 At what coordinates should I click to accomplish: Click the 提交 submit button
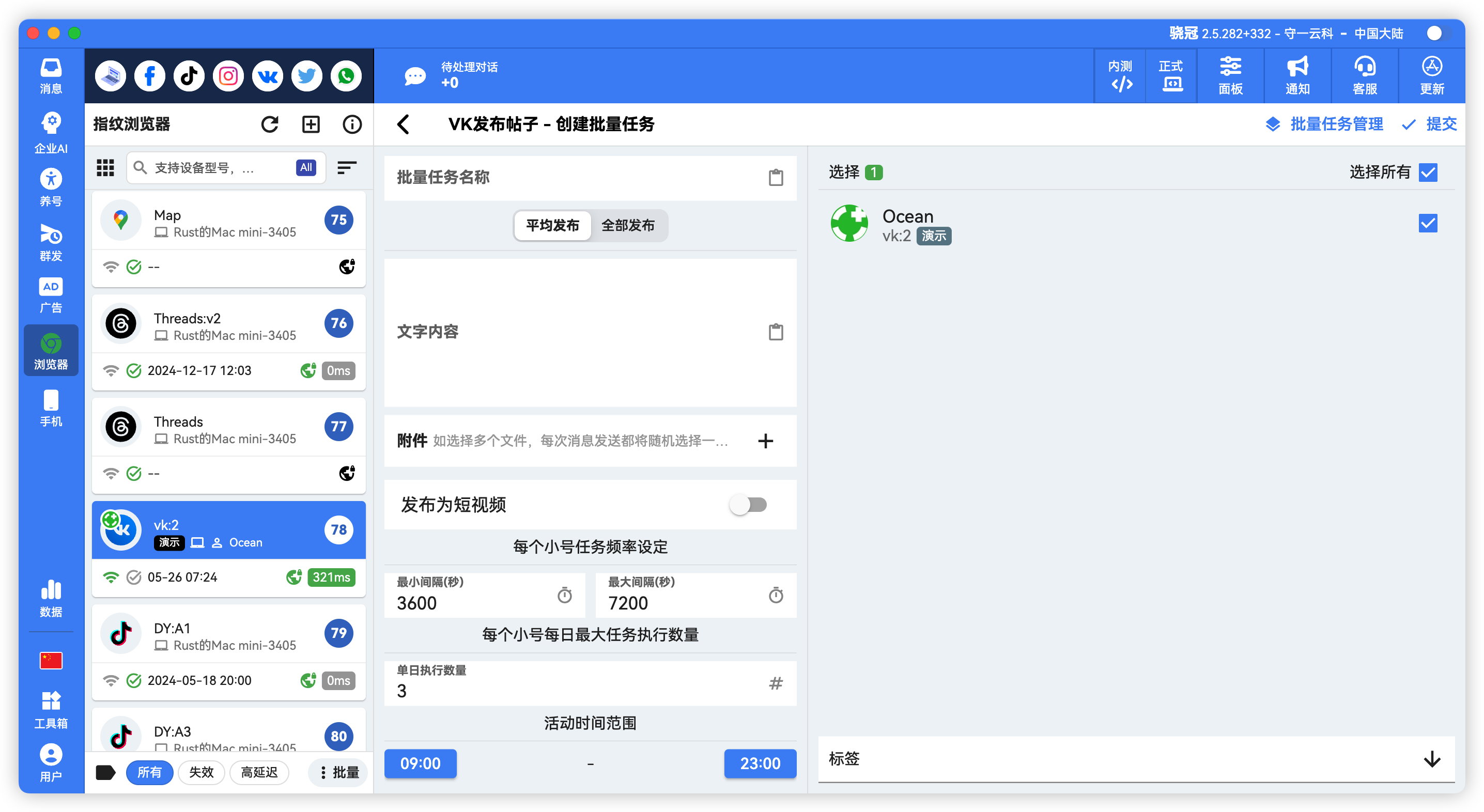click(1429, 124)
